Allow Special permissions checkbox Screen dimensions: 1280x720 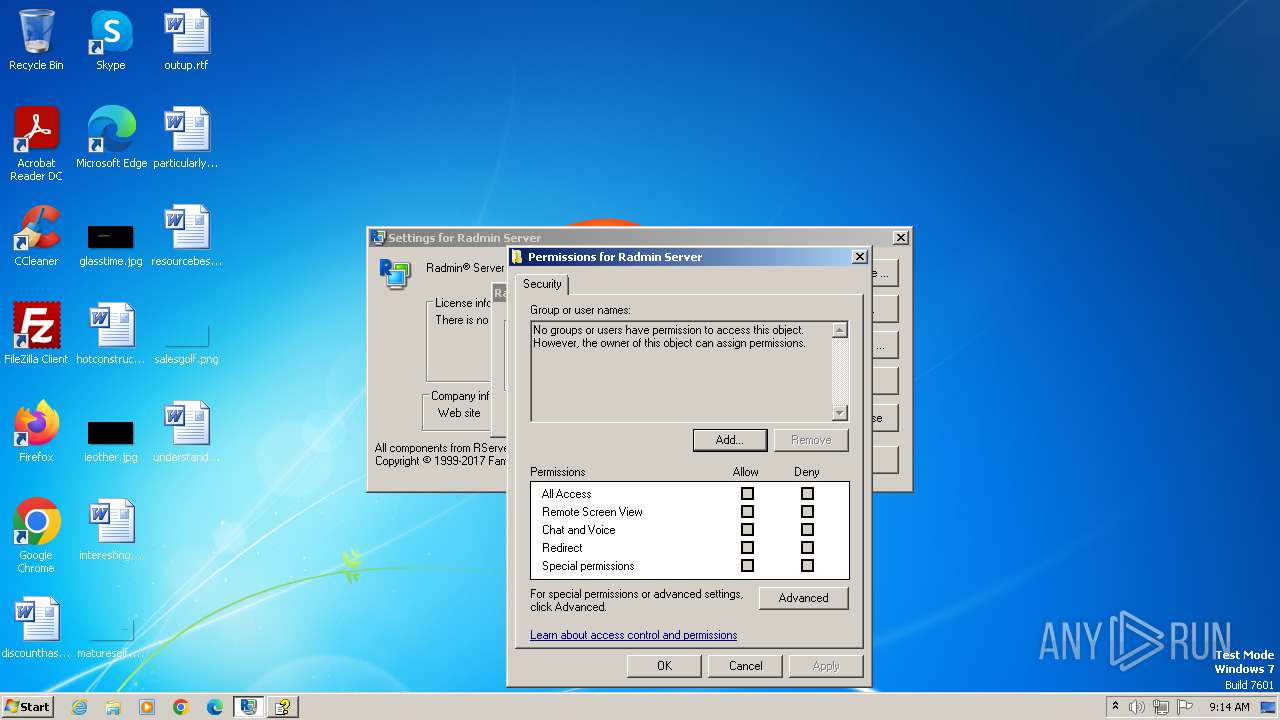[747, 566]
